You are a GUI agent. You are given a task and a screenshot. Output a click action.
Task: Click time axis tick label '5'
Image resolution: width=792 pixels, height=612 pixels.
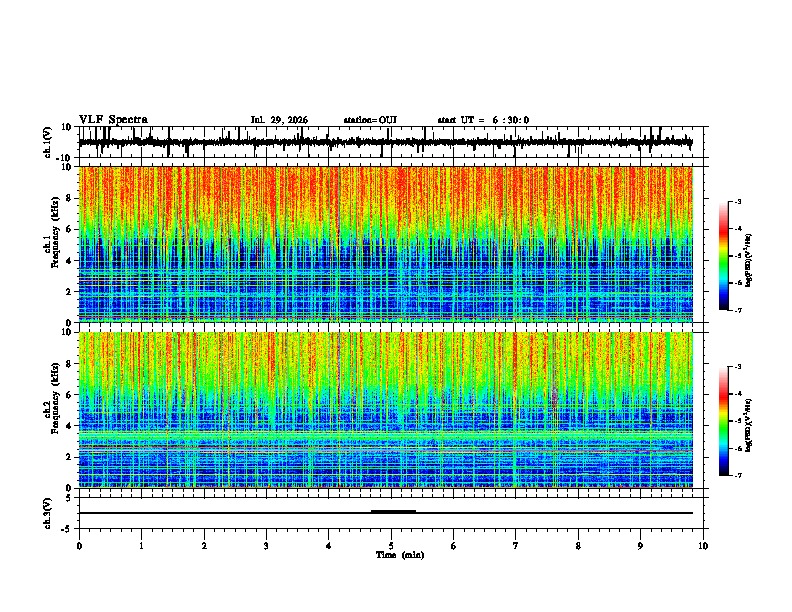click(x=391, y=546)
